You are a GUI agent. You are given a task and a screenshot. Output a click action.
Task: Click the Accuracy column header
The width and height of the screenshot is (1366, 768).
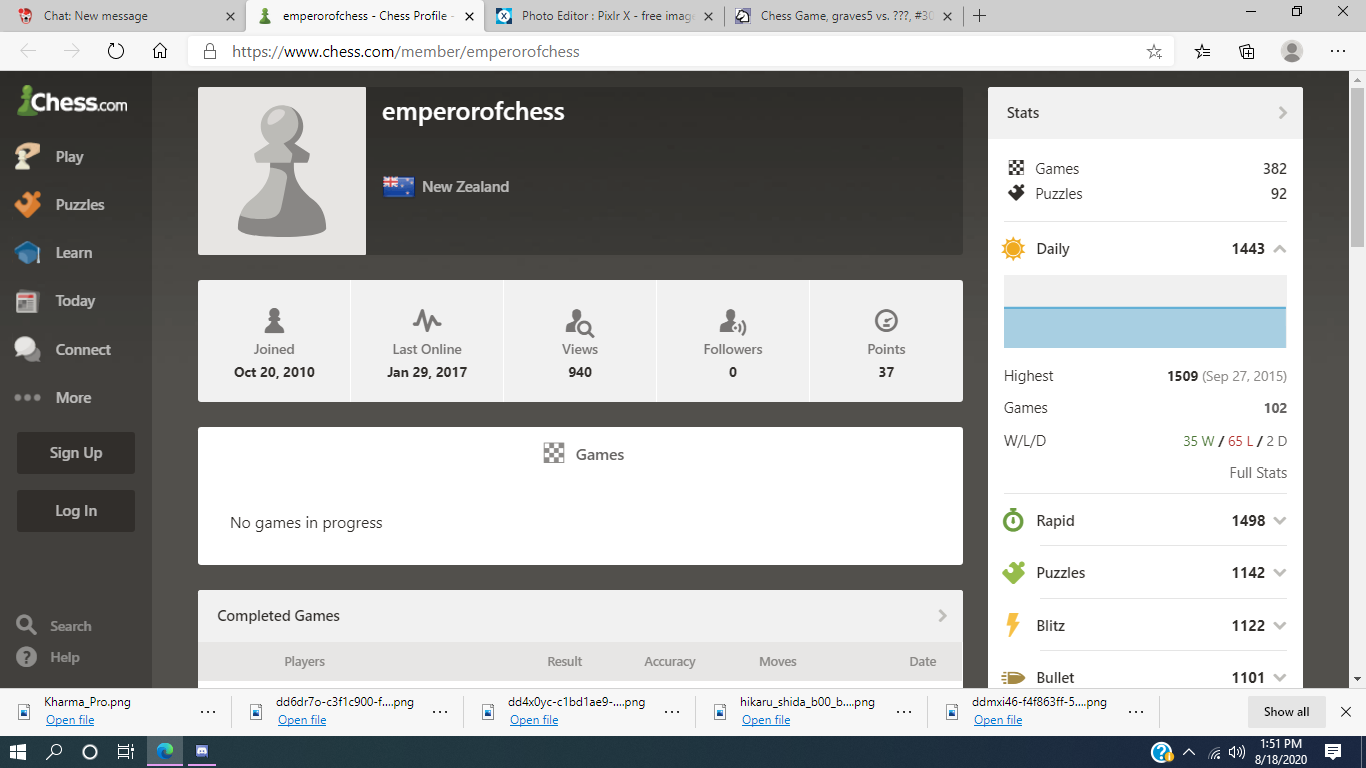pos(670,662)
